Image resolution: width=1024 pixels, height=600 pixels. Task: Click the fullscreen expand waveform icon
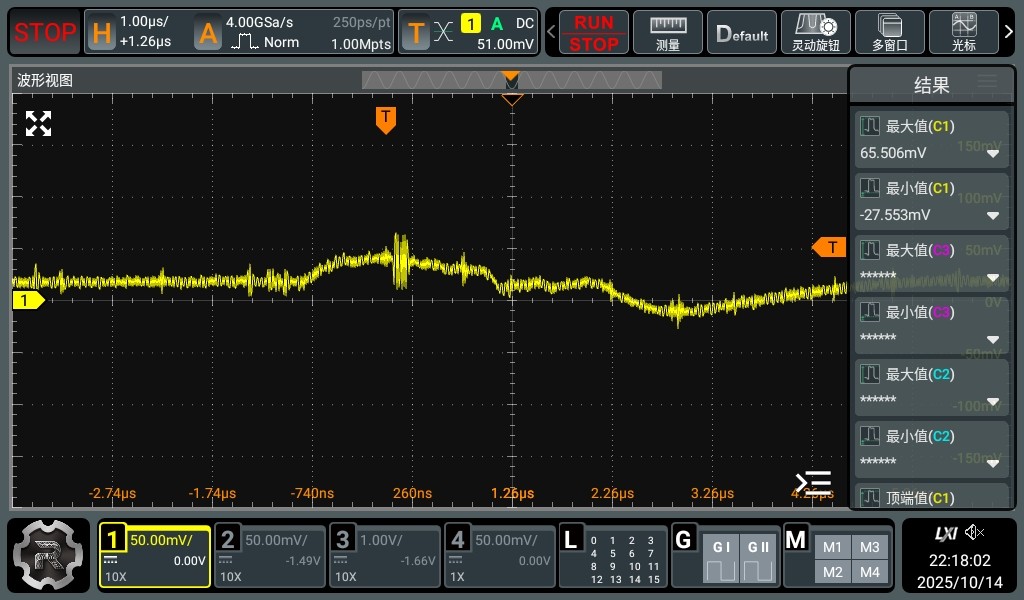click(38, 124)
